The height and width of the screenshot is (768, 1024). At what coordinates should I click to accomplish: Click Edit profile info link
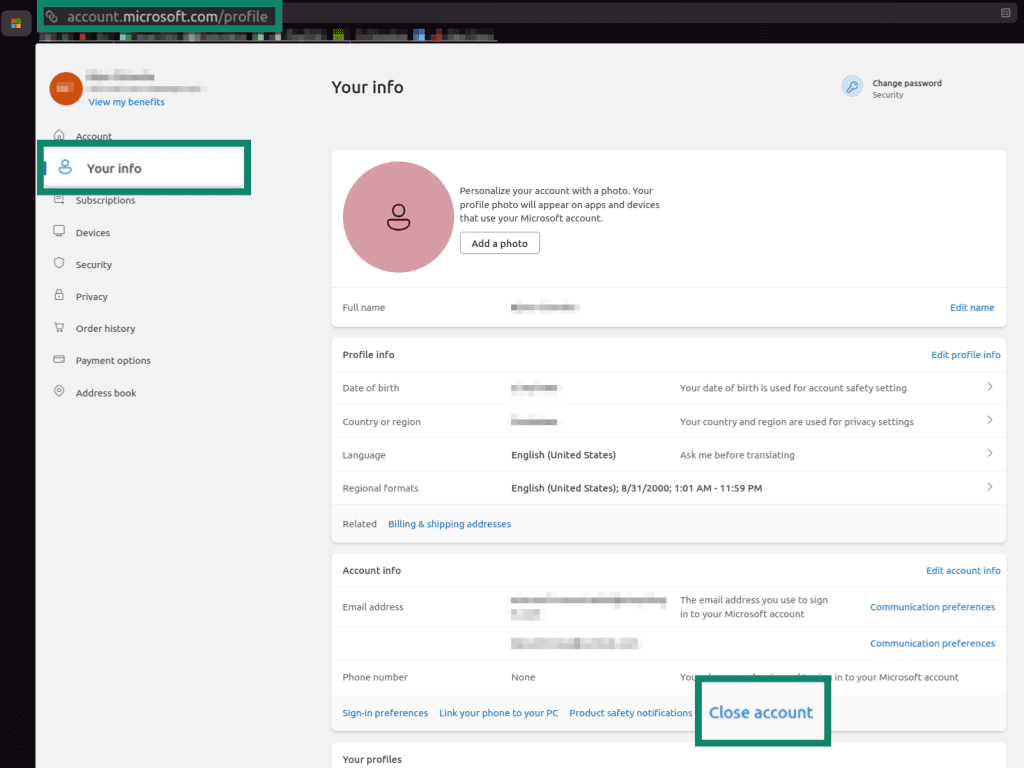[965, 355]
